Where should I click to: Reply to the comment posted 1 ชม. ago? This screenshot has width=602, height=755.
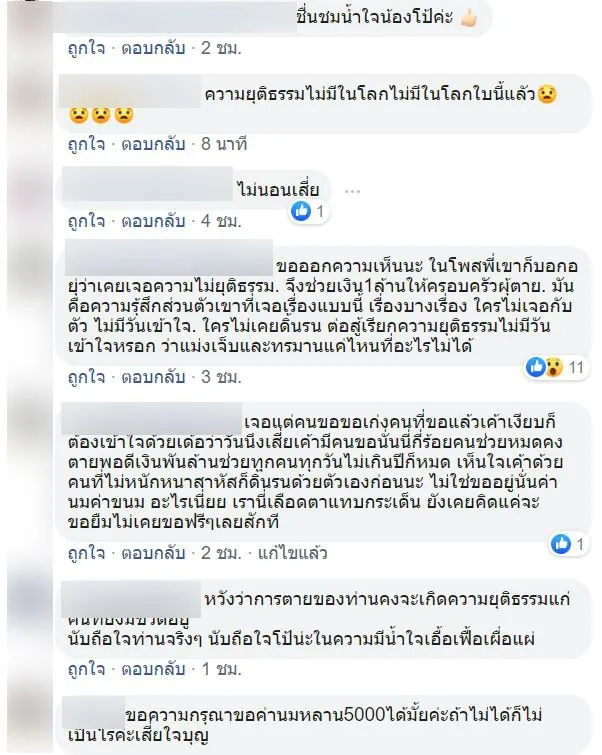(x=153, y=669)
